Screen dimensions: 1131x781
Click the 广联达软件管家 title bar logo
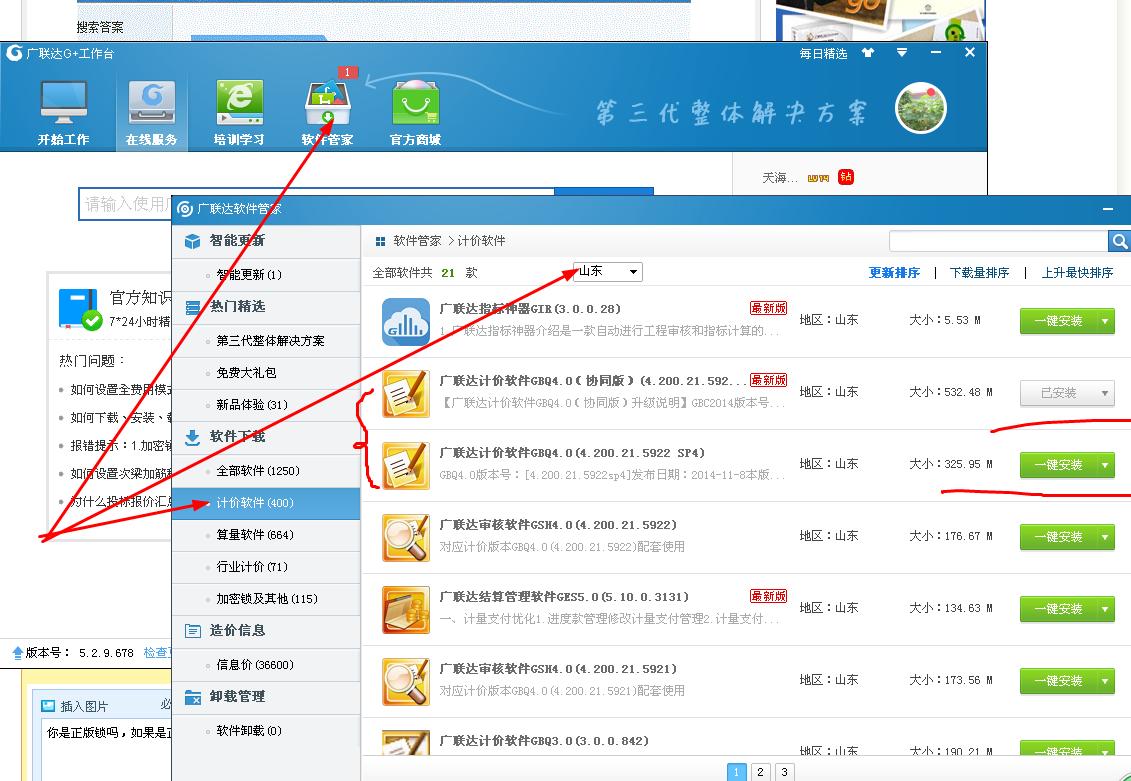pyautogui.click(x=185, y=209)
